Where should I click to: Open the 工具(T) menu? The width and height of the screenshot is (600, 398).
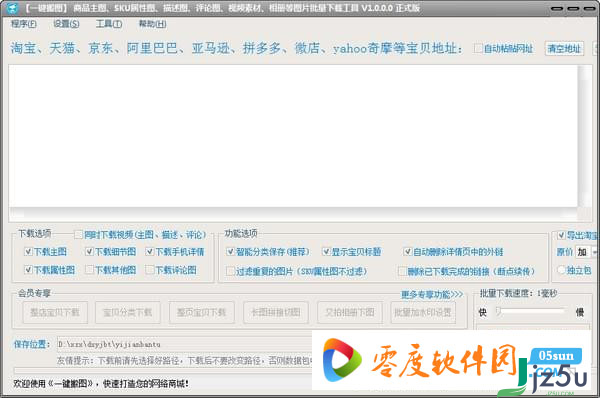coord(109,24)
